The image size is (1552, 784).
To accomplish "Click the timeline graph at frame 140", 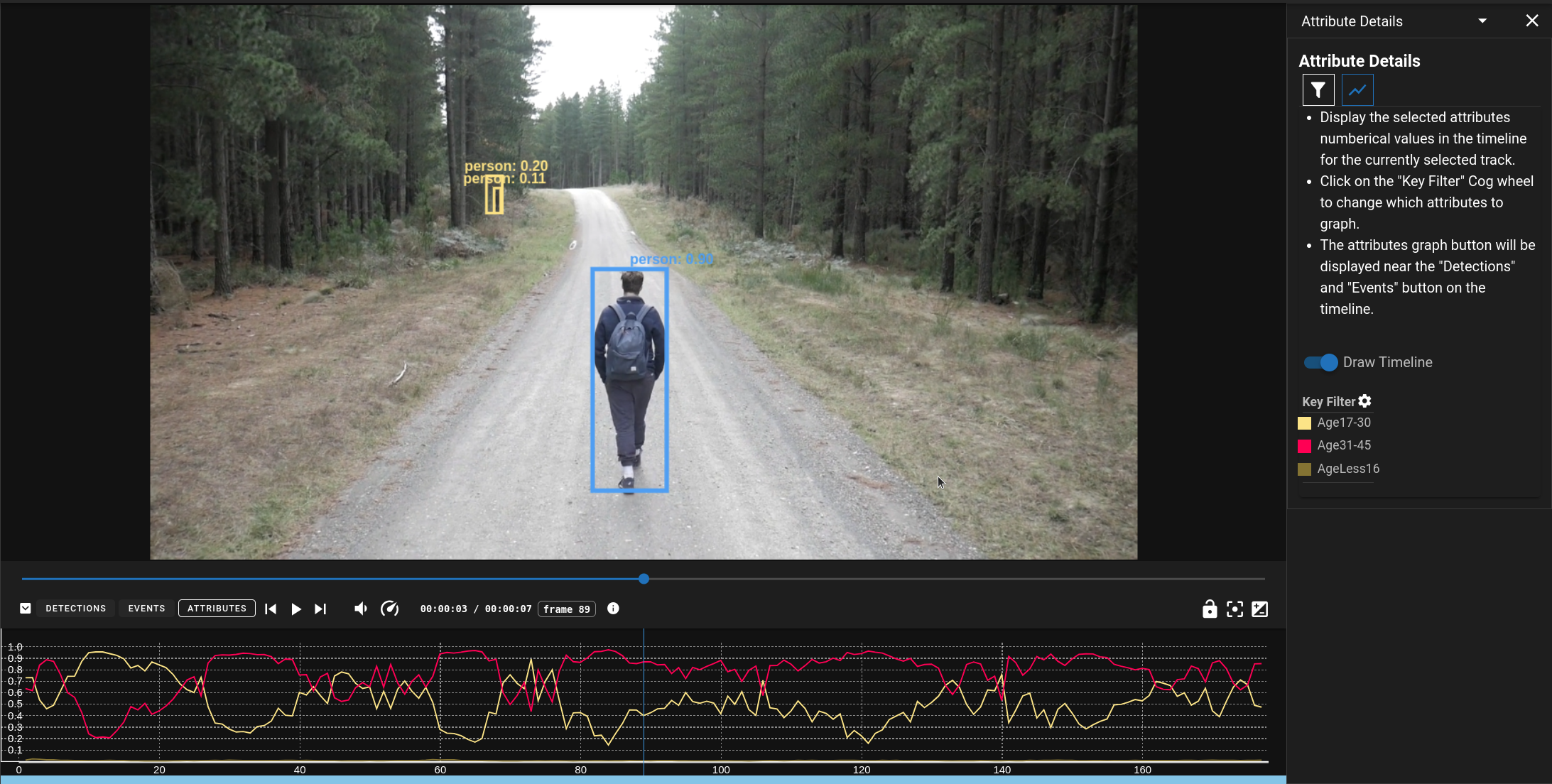I will click(1002, 703).
